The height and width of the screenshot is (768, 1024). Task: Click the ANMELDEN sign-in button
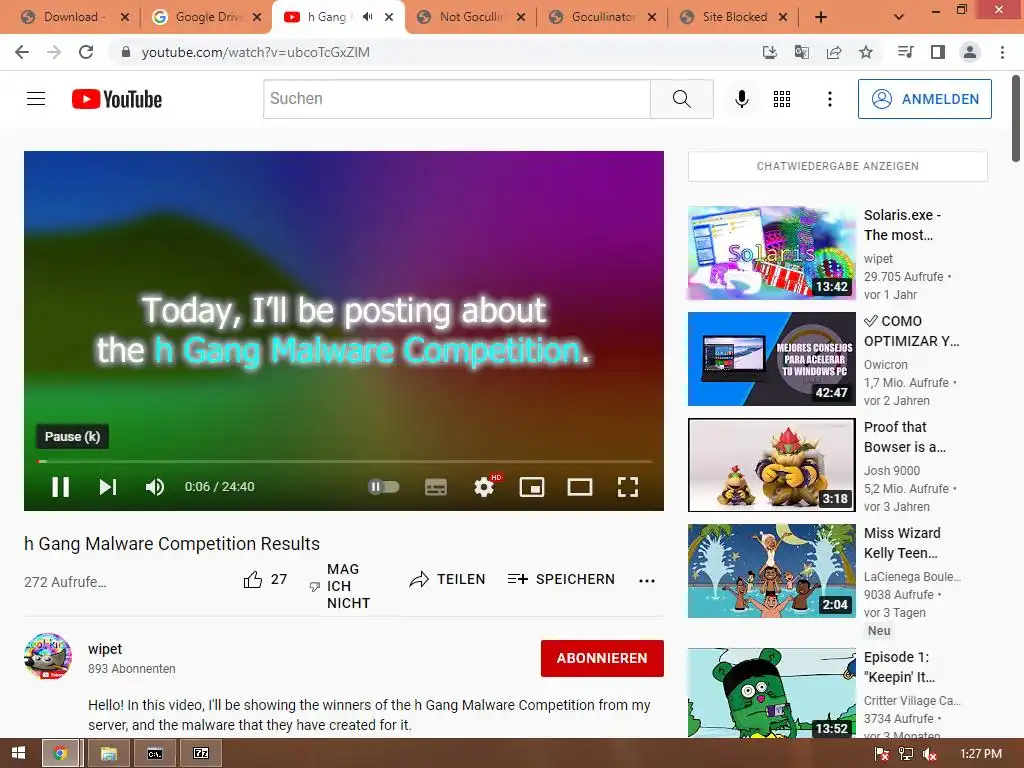pyautogui.click(x=925, y=99)
